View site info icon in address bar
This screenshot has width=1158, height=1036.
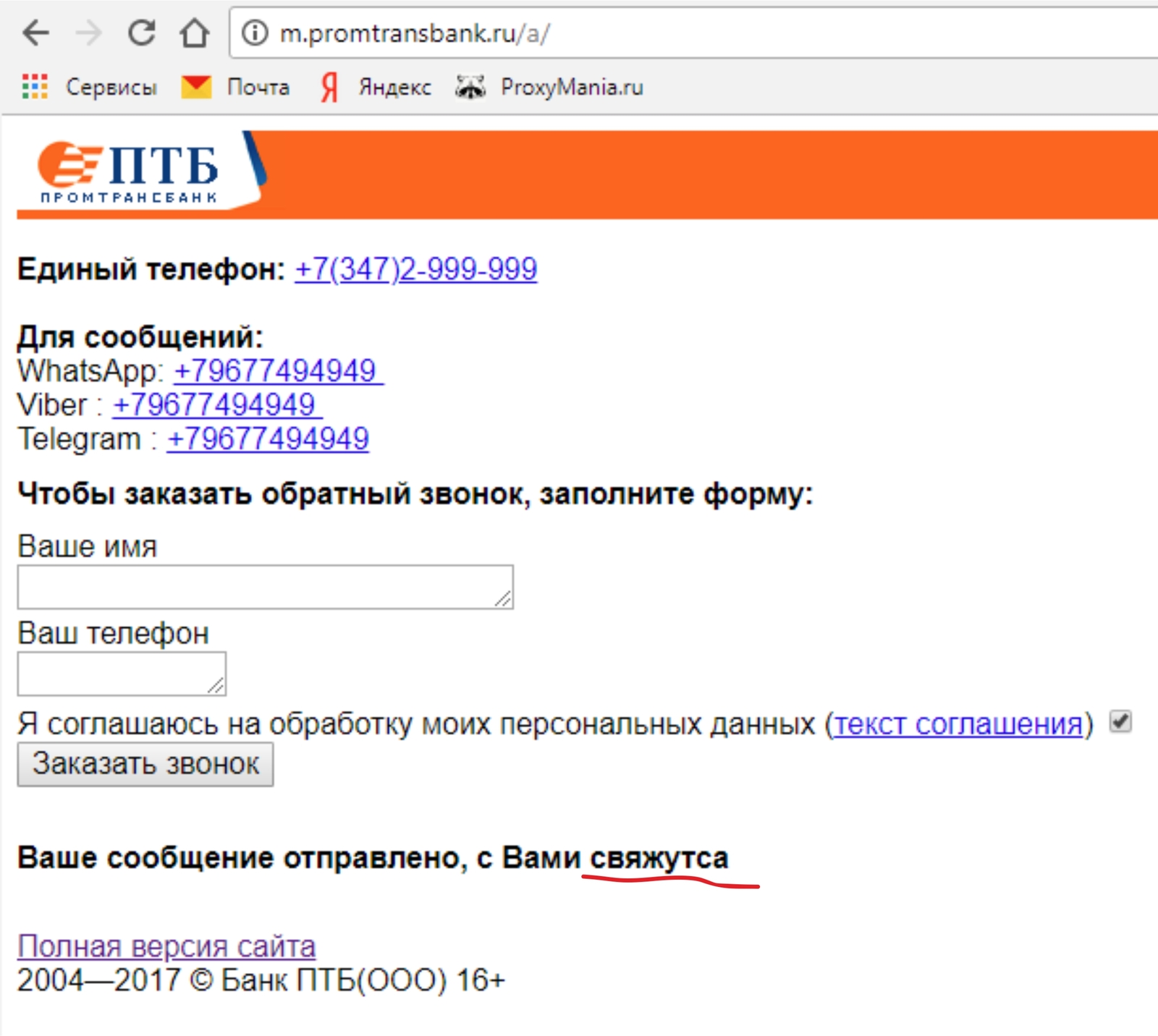point(254,33)
